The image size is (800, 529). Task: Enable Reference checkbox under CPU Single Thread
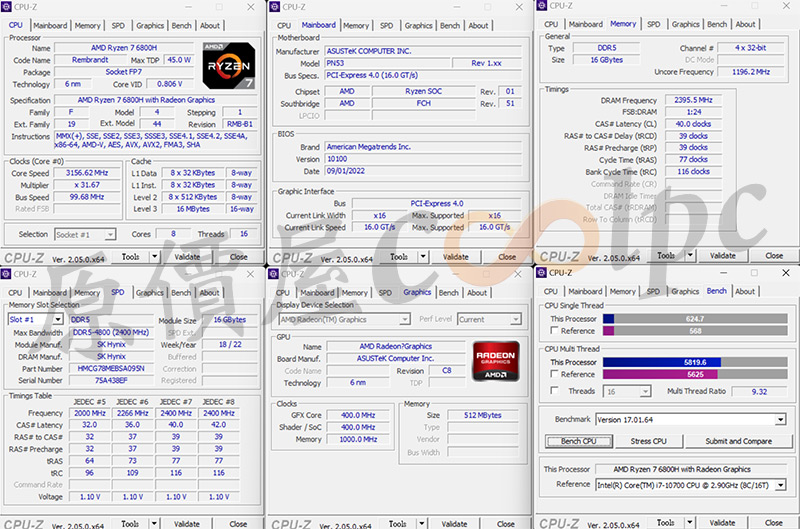554,331
